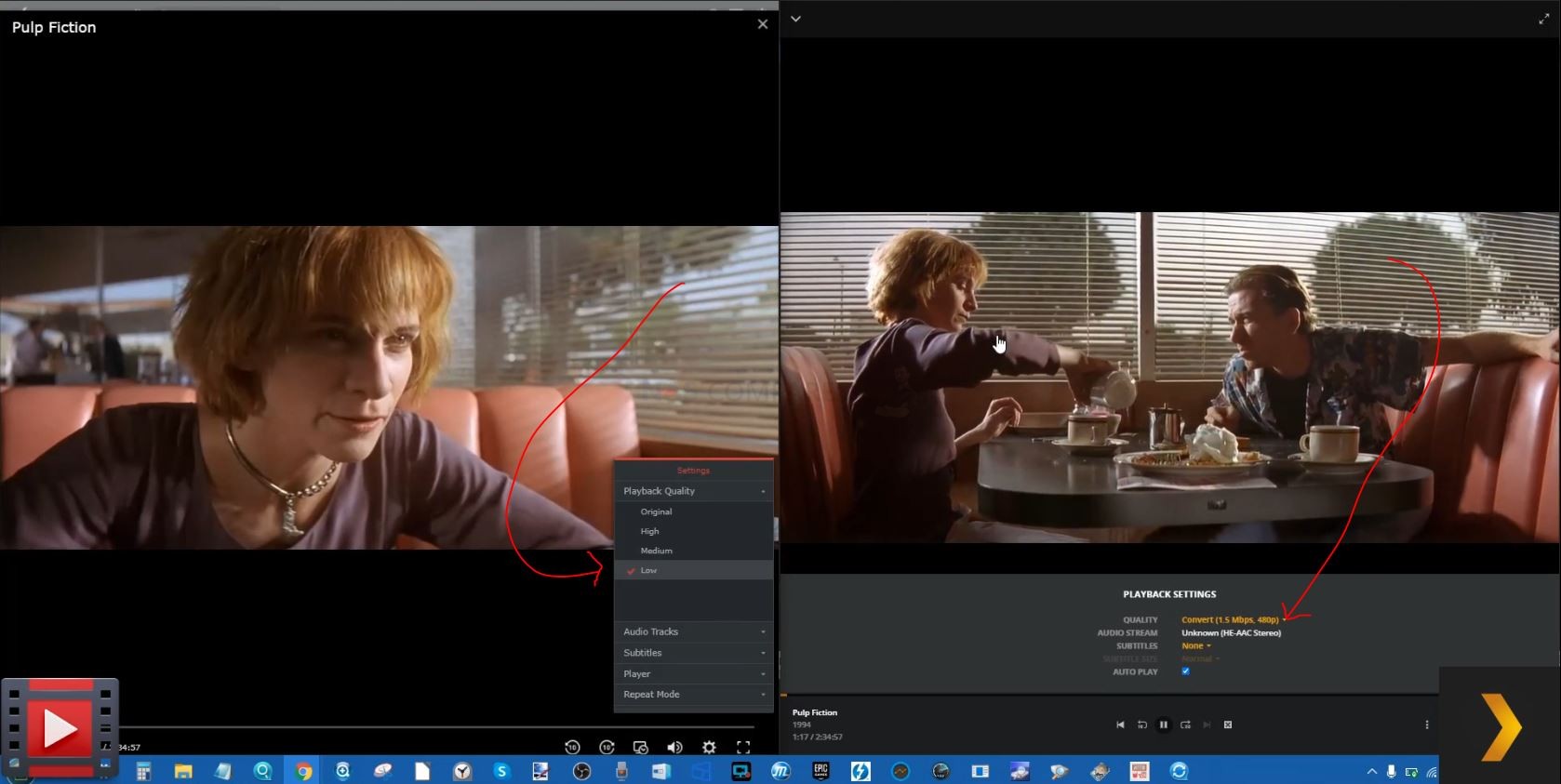Image resolution: width=1561 pixels, height=784 pixels.
Task: Open Plex Subtitles None dropdown
Action: click(1196, 645)
